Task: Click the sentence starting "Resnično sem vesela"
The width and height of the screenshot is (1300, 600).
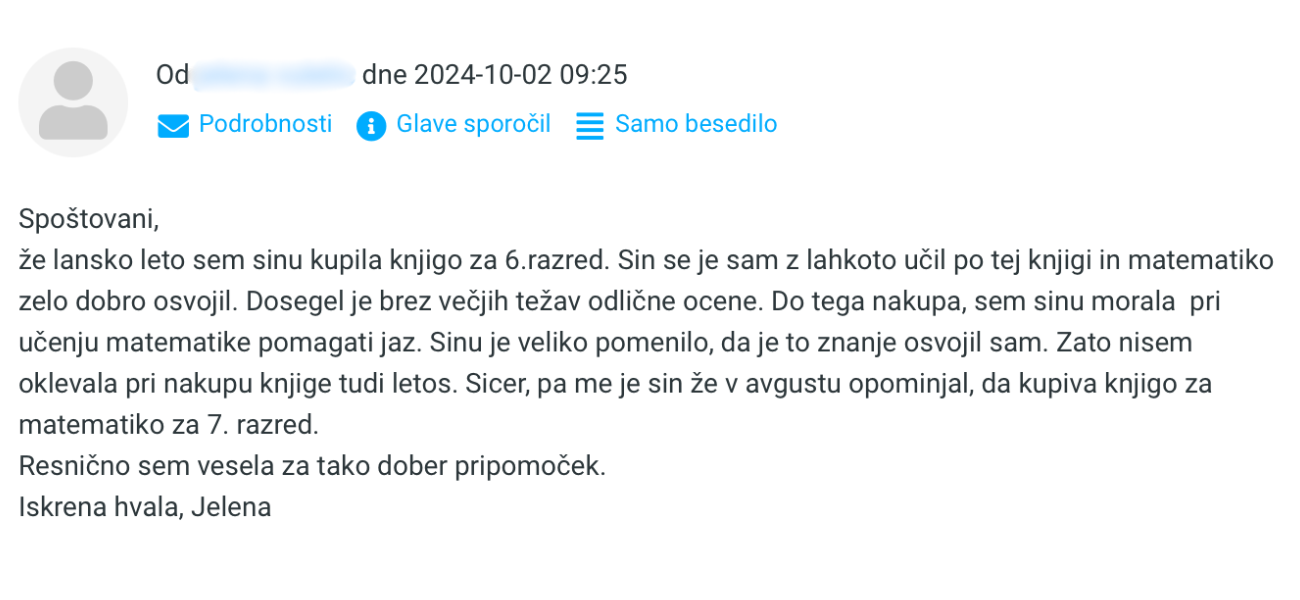Action: 312,466
